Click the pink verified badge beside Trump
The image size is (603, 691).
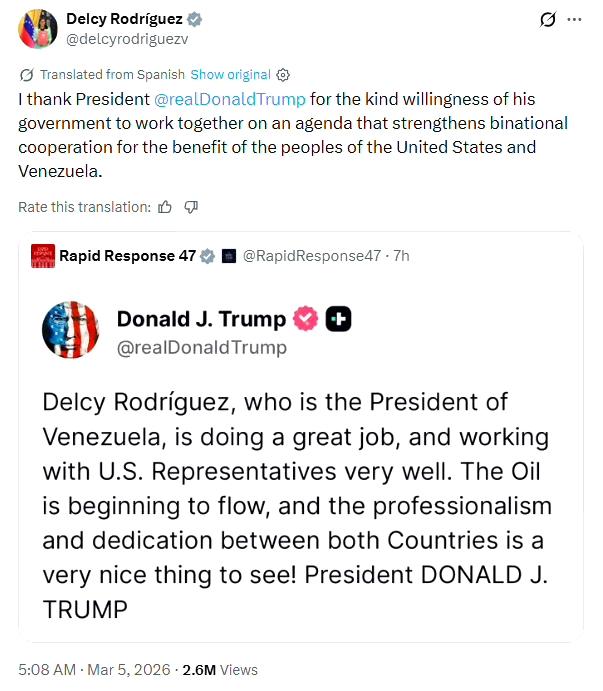[305, 319]
